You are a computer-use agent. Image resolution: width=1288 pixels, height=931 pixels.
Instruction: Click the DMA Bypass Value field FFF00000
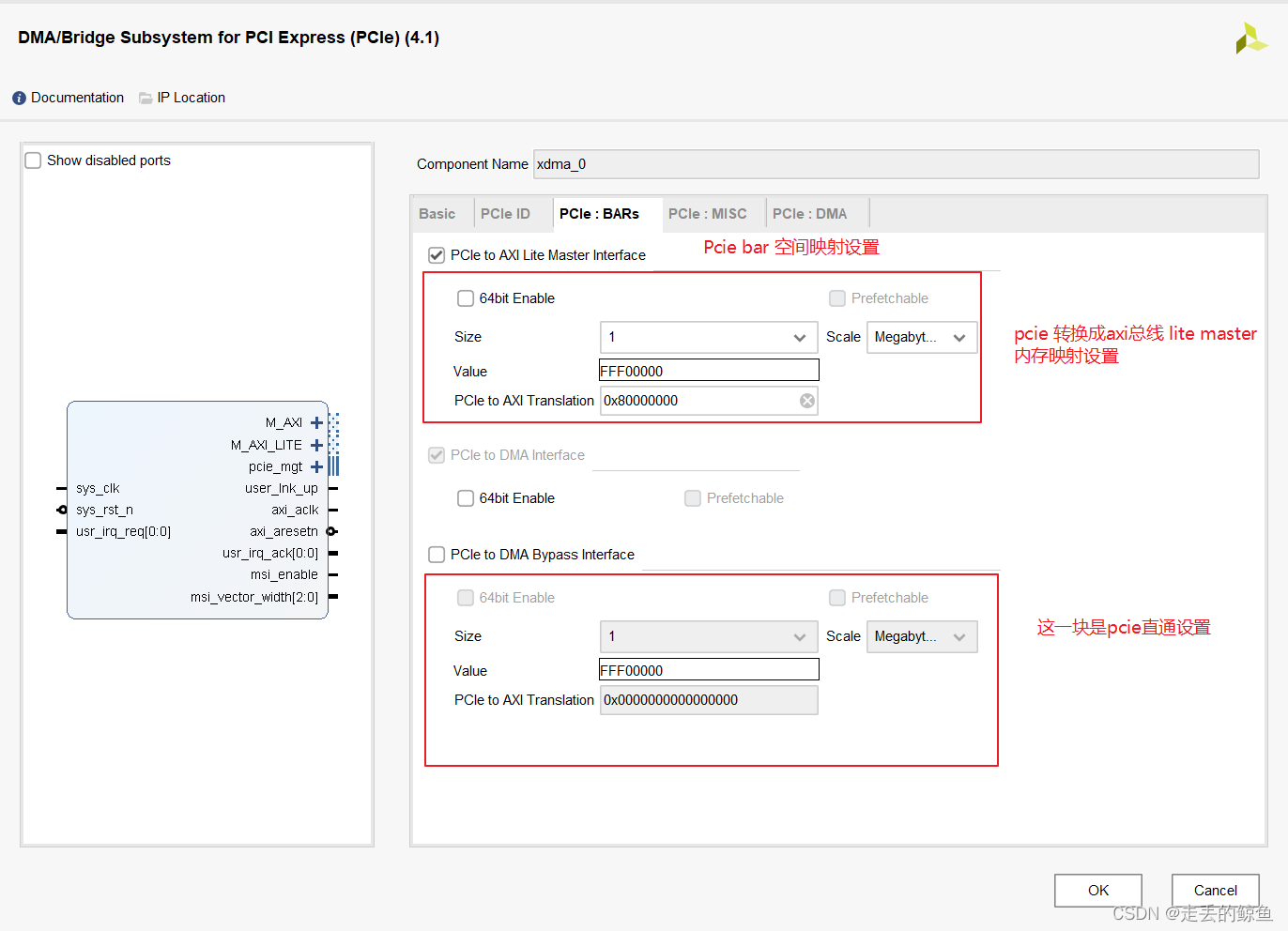[x=709, y=670]
